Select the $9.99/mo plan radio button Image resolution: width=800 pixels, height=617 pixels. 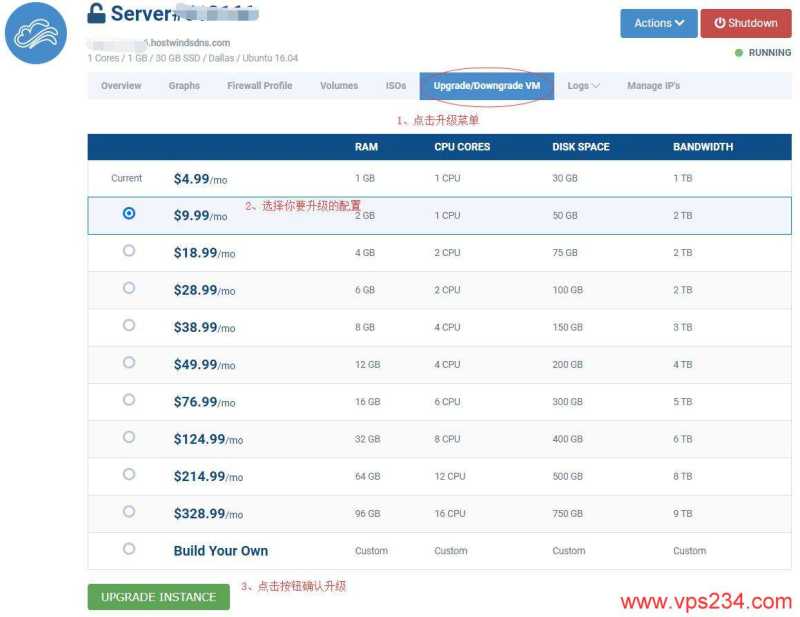pyautogui.click(x=129, y=213)
